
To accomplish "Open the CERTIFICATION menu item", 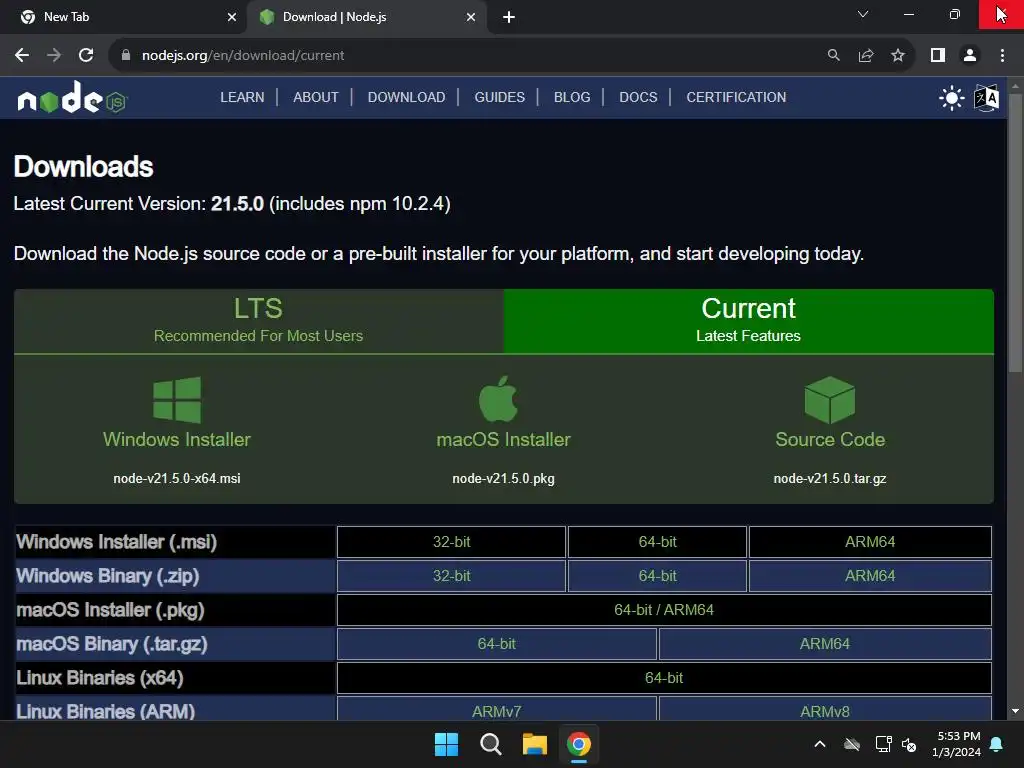I will [736, 97].
